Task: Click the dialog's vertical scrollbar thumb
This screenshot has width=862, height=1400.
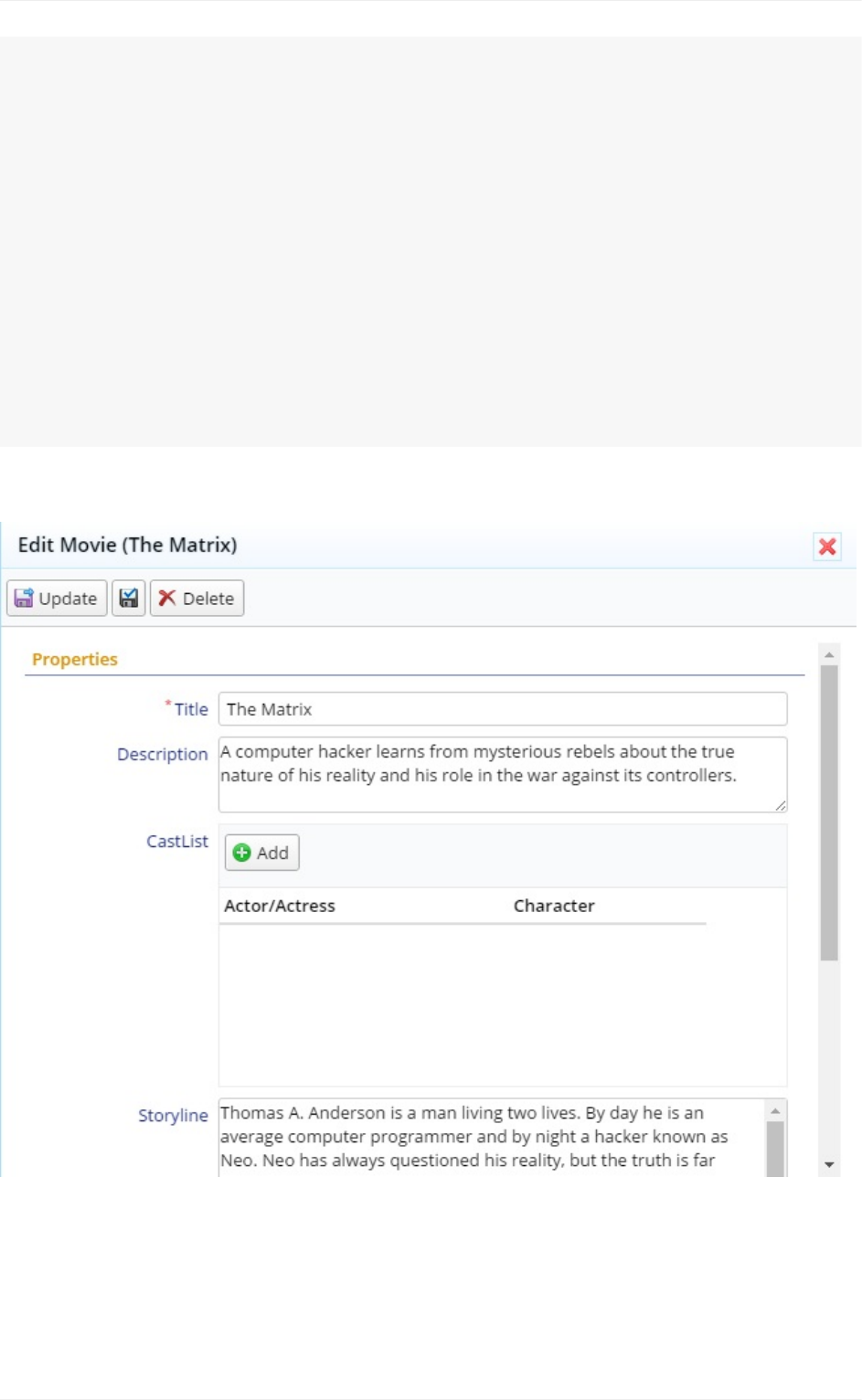Action: (x=829, y=813)
